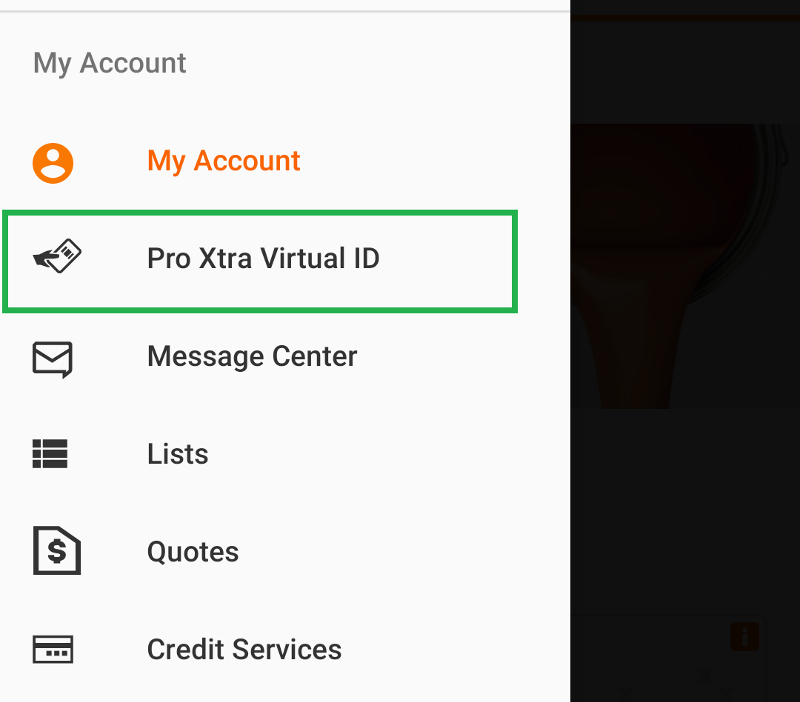Select the Lists bullet-list icon
800x702 pixels.
50,454
